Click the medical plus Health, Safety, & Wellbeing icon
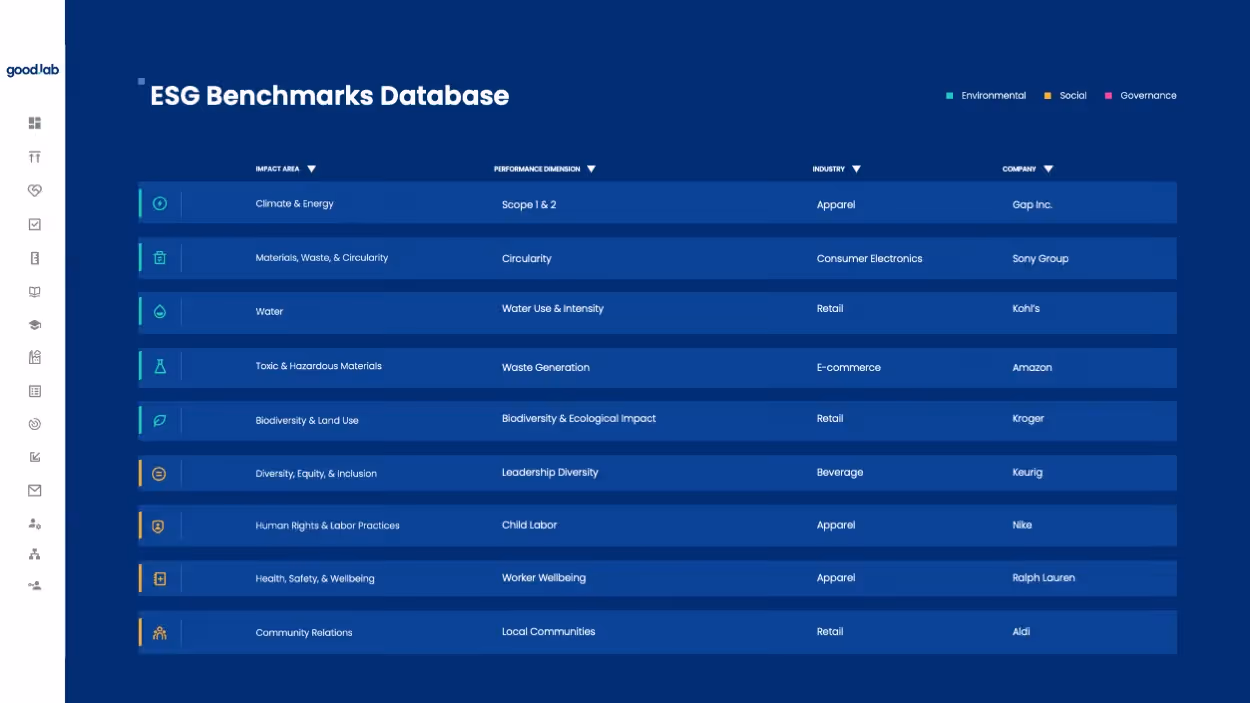 pos(159,578)
